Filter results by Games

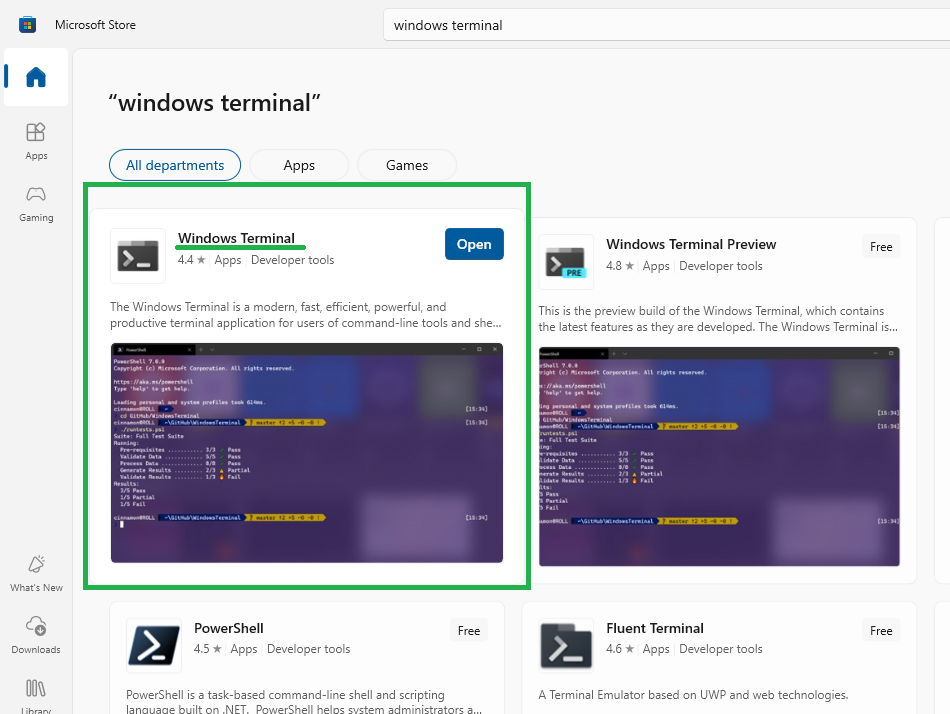(407, 165)
